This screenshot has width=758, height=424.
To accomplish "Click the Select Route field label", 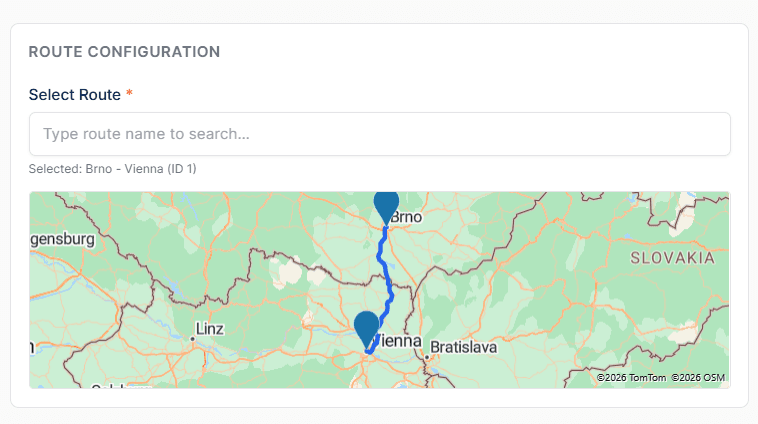I will tap(74, 95).
